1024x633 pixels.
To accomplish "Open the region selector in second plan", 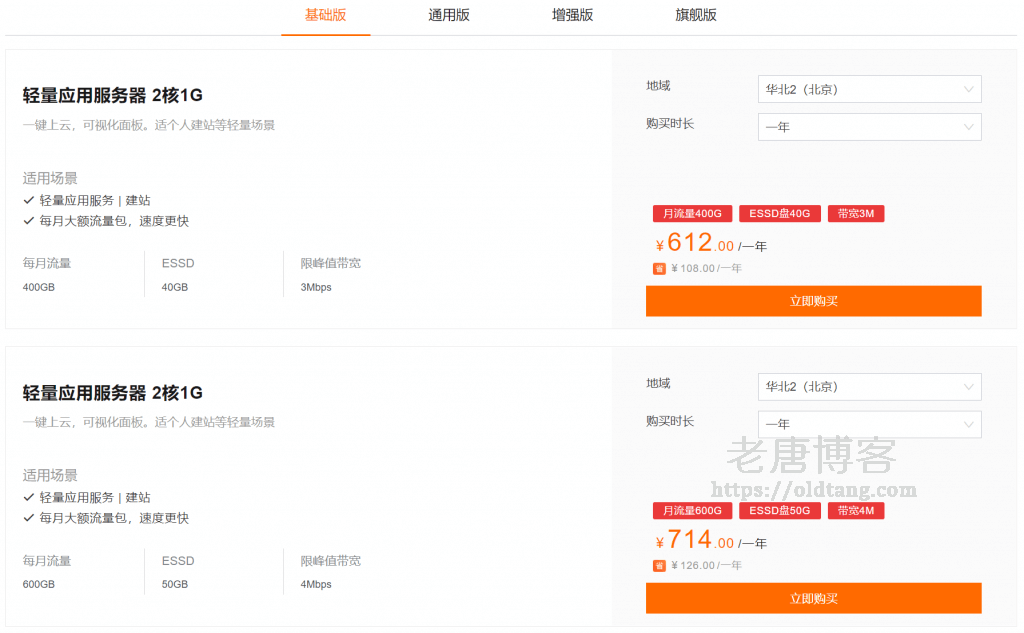I will click(x=868, y=387).
